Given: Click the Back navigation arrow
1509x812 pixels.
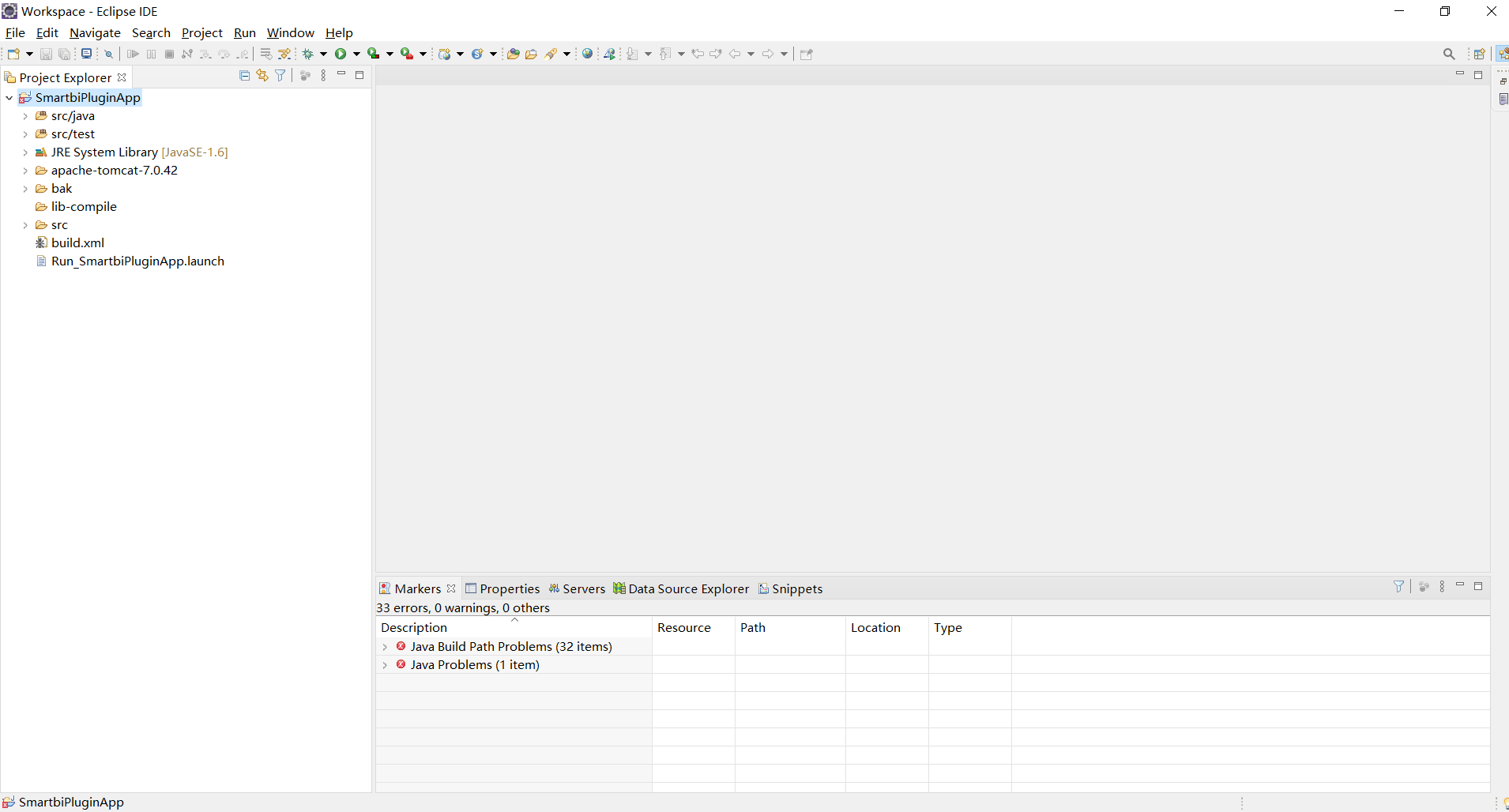Looking at the screenshot, I should (x=735, y=54).
